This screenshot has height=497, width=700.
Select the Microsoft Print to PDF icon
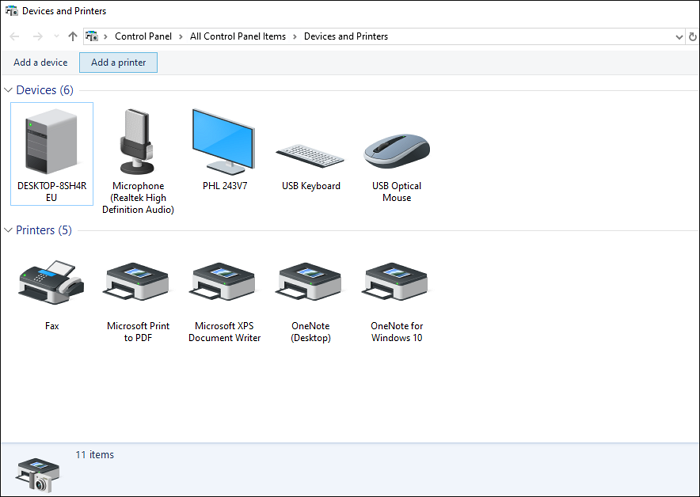138,283
